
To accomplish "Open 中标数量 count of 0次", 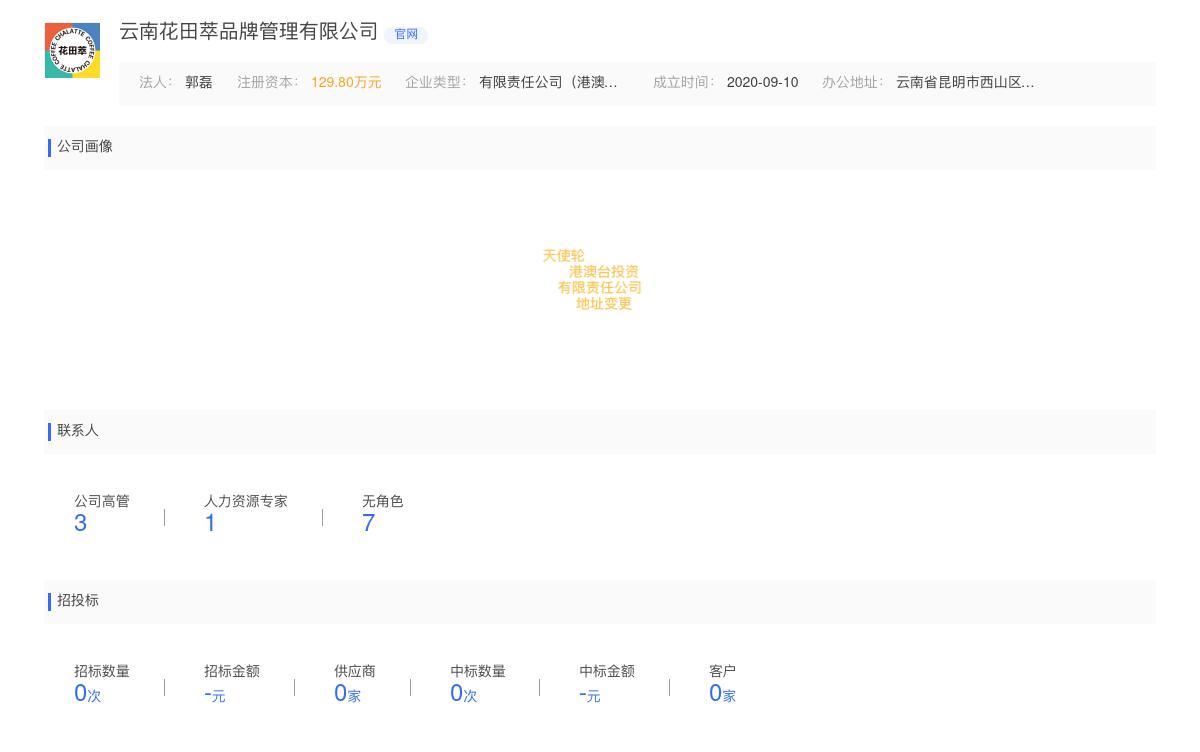I will point(463,694).
